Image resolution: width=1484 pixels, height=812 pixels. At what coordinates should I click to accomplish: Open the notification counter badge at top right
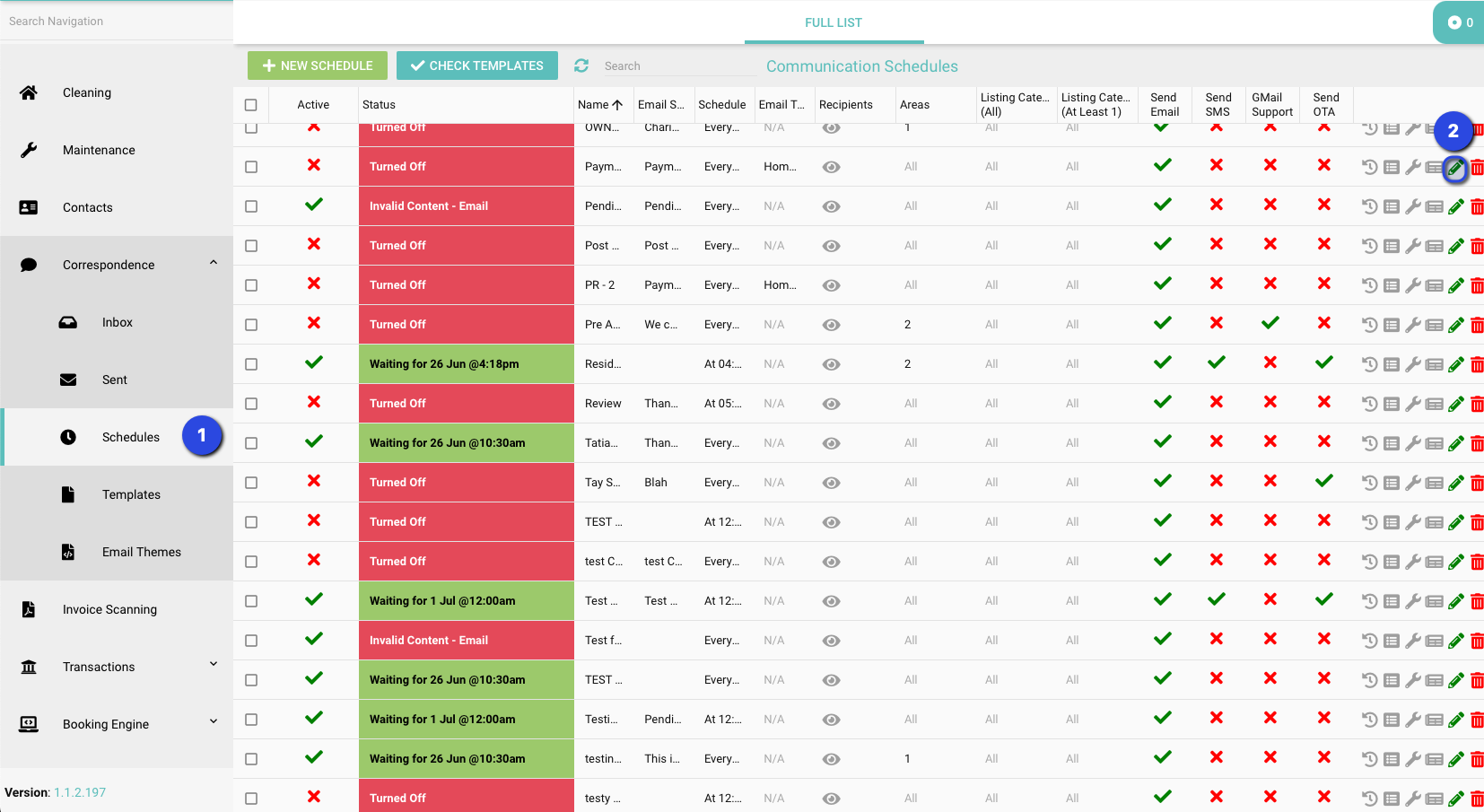pos(1460,22)
